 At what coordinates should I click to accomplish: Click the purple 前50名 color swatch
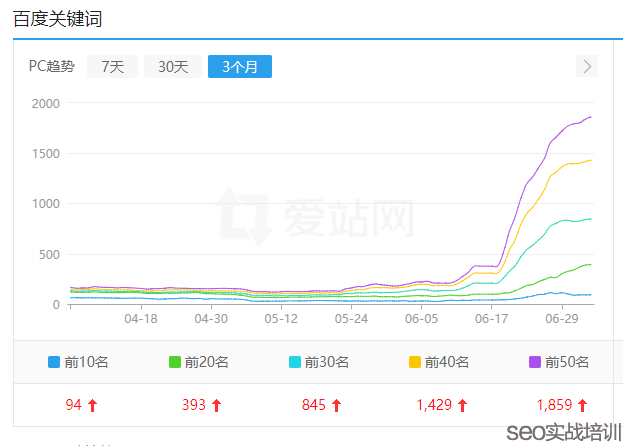click(535, 362)
